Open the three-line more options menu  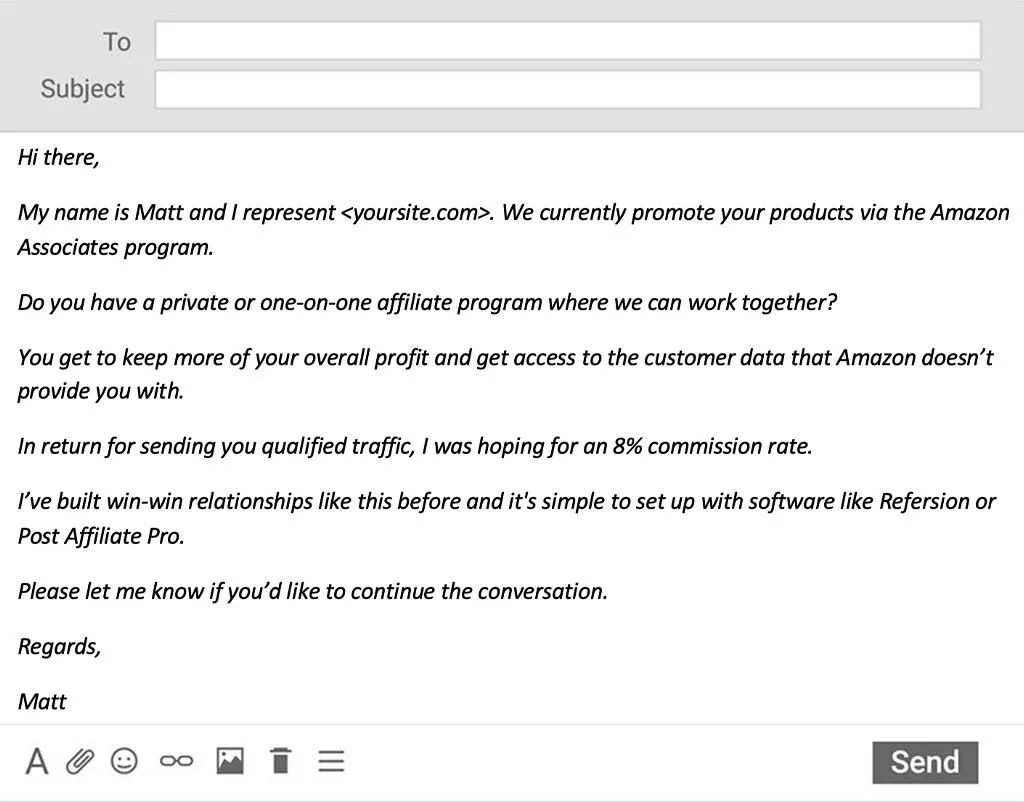[x=331, y=761]
